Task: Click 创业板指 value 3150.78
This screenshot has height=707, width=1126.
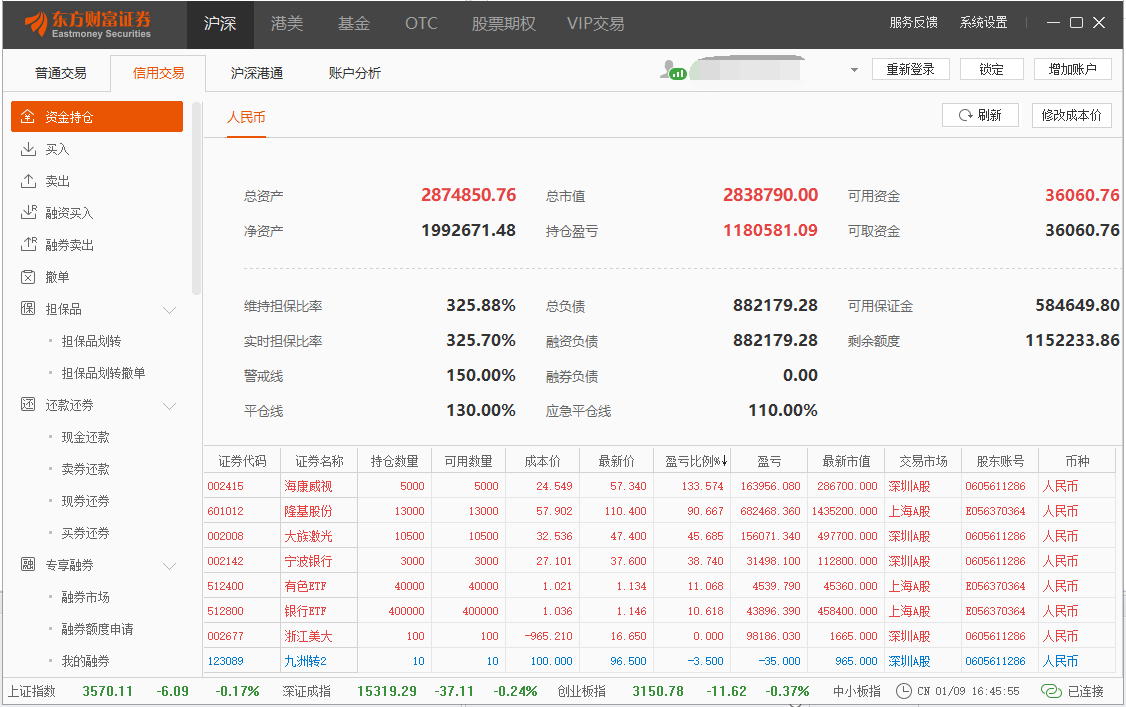Action: click(658, 691)
